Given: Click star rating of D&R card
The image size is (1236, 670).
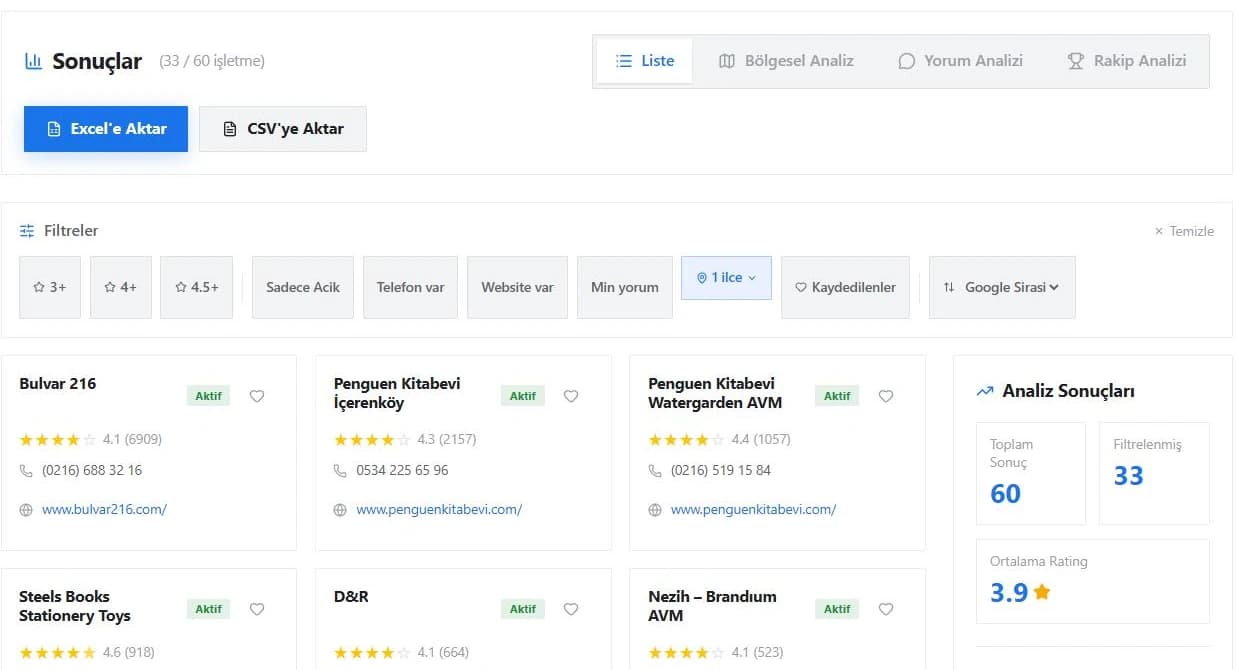Looking at the screenshot, I should 372,652.
